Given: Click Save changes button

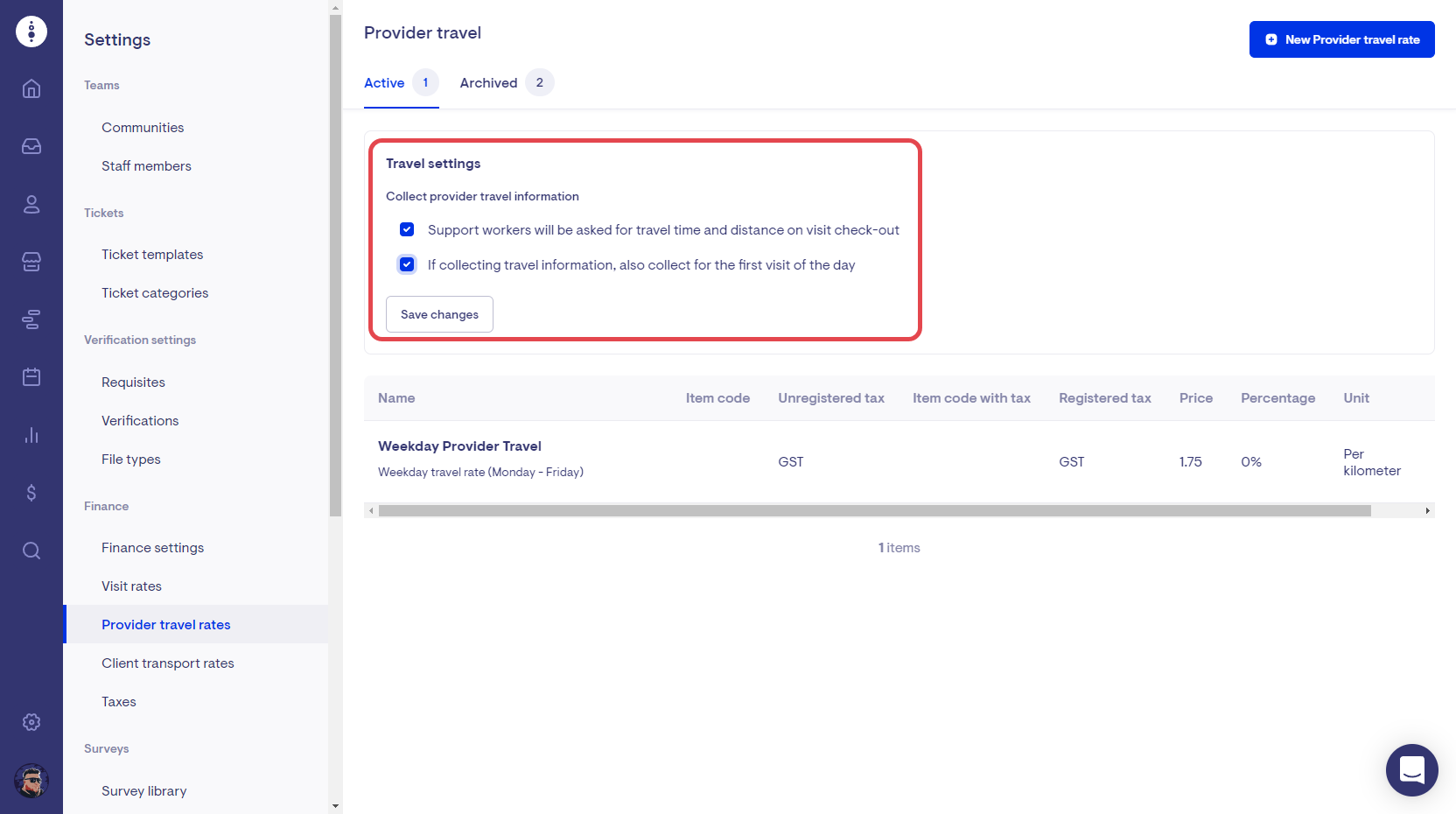Looking at the screenshot, I should 439,314.
